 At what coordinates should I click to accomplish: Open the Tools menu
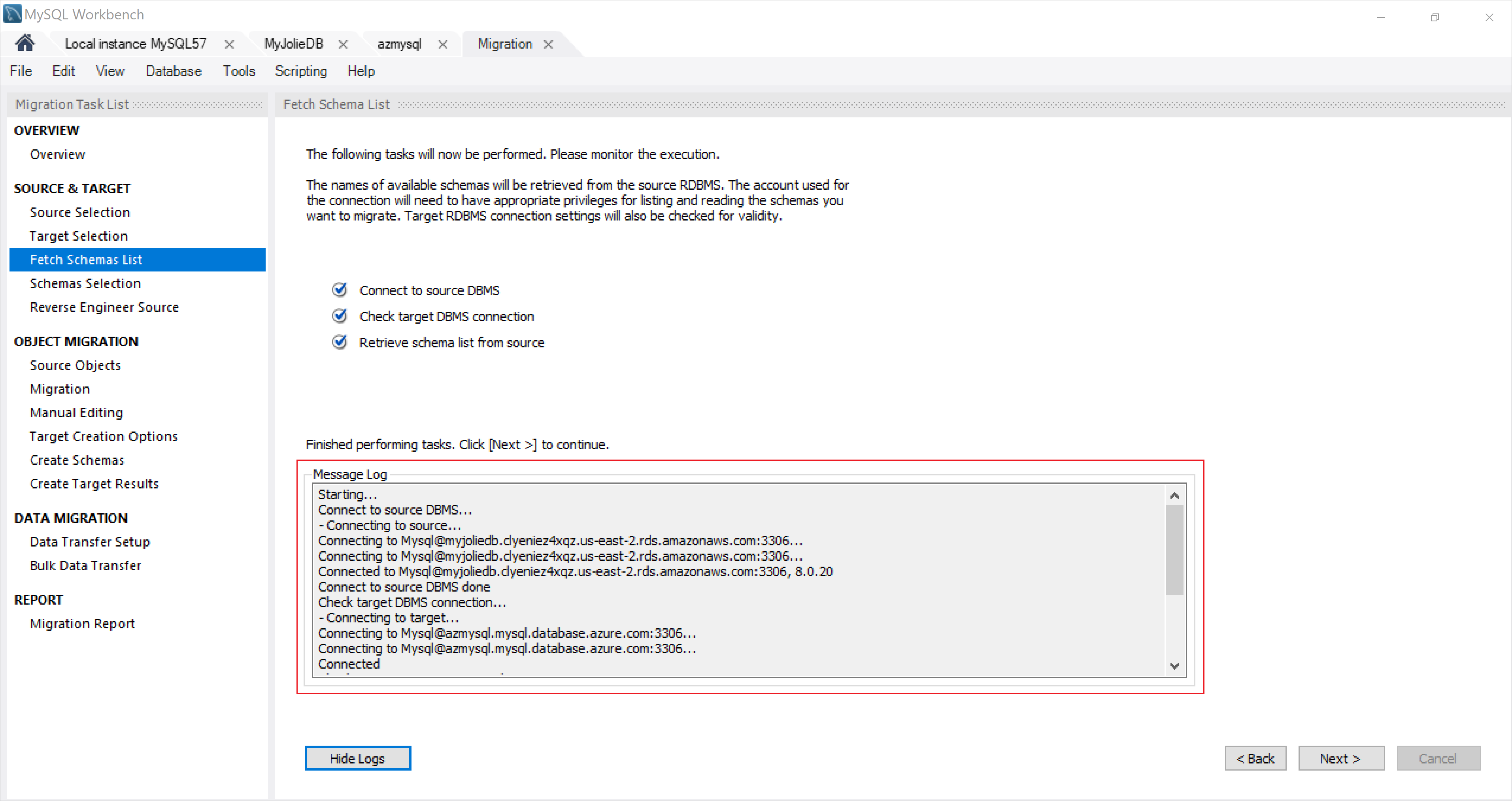click(237, 71)
